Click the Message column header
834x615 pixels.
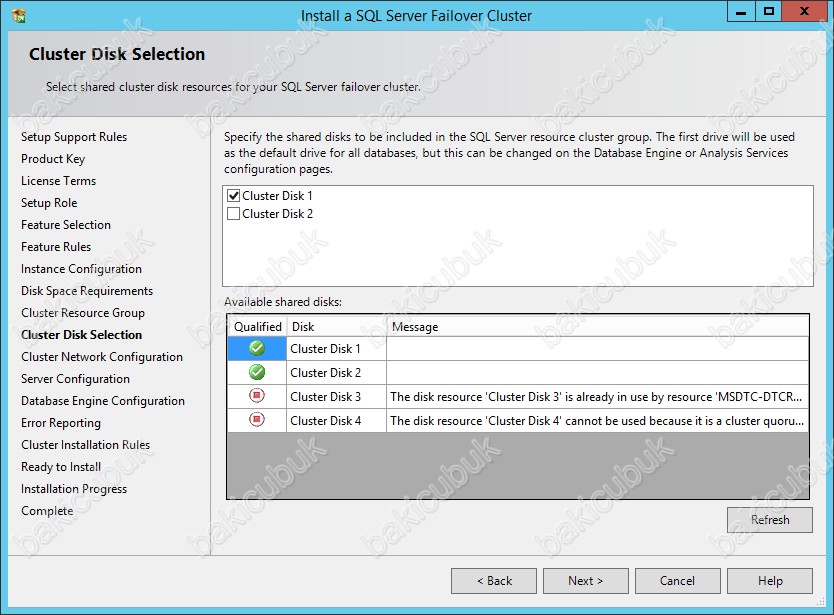tap(597, 327)
